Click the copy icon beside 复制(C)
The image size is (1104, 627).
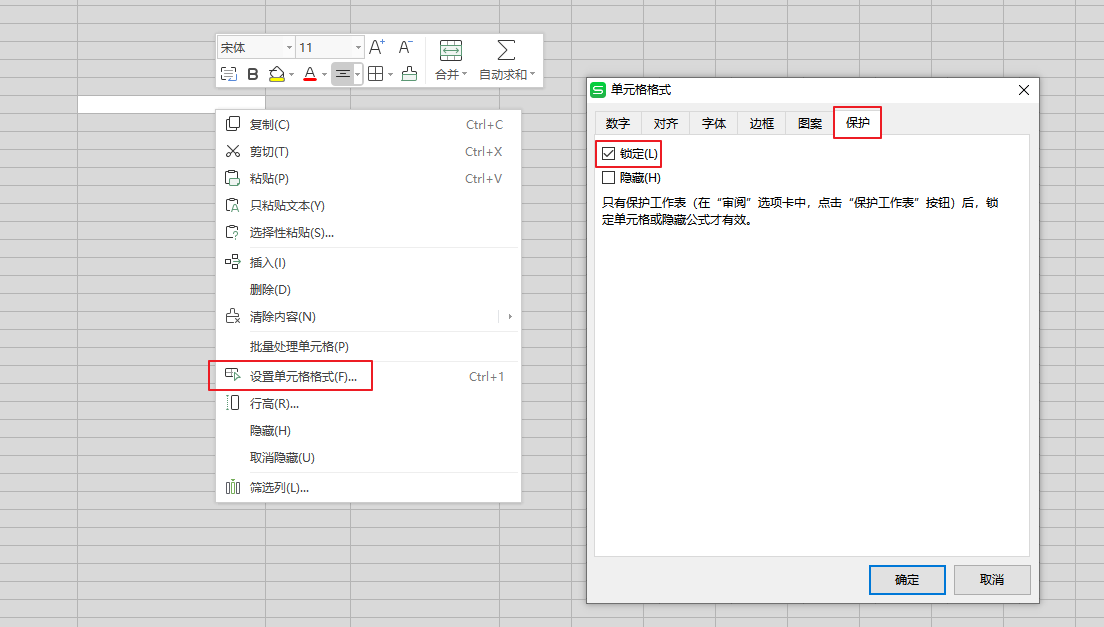(x=232, y=124)
